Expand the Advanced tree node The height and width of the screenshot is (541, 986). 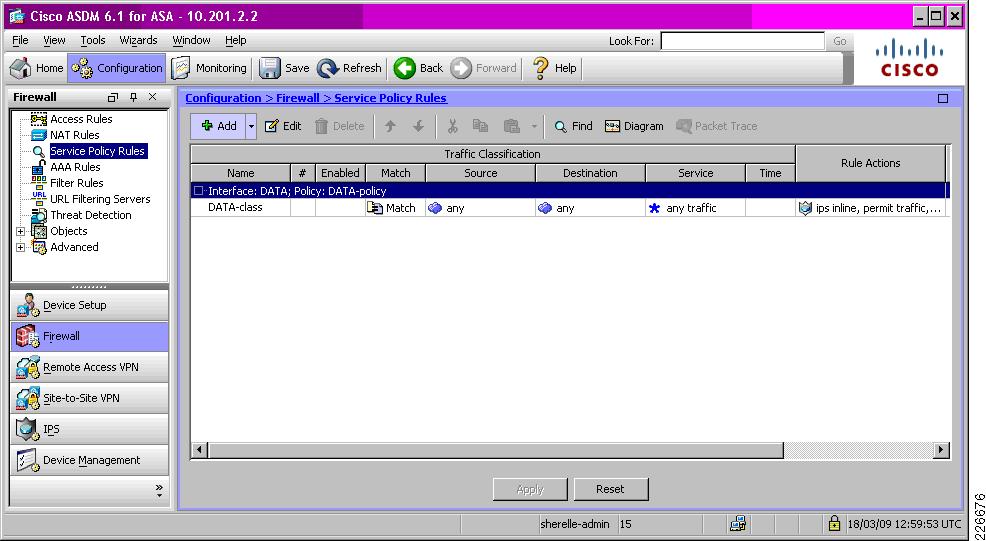point(20,248)
